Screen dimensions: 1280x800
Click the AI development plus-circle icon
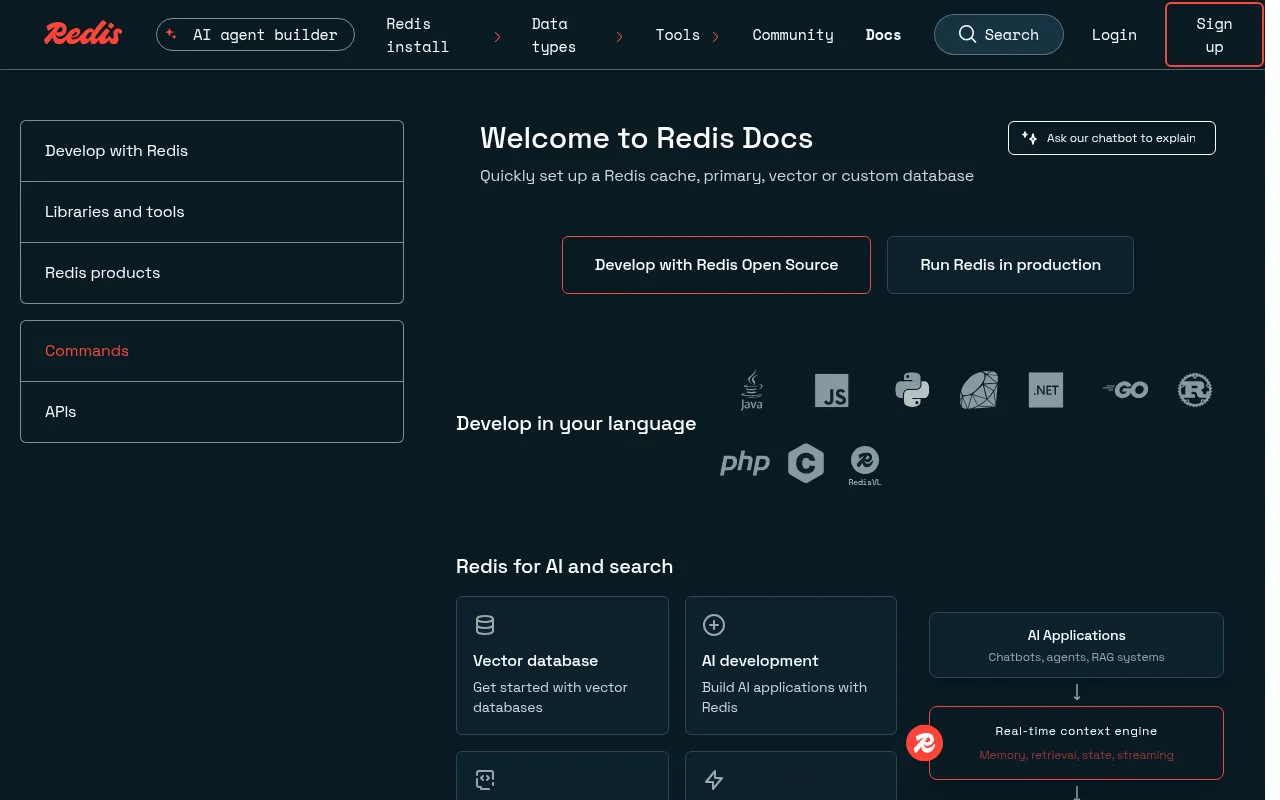pos(714,626)
